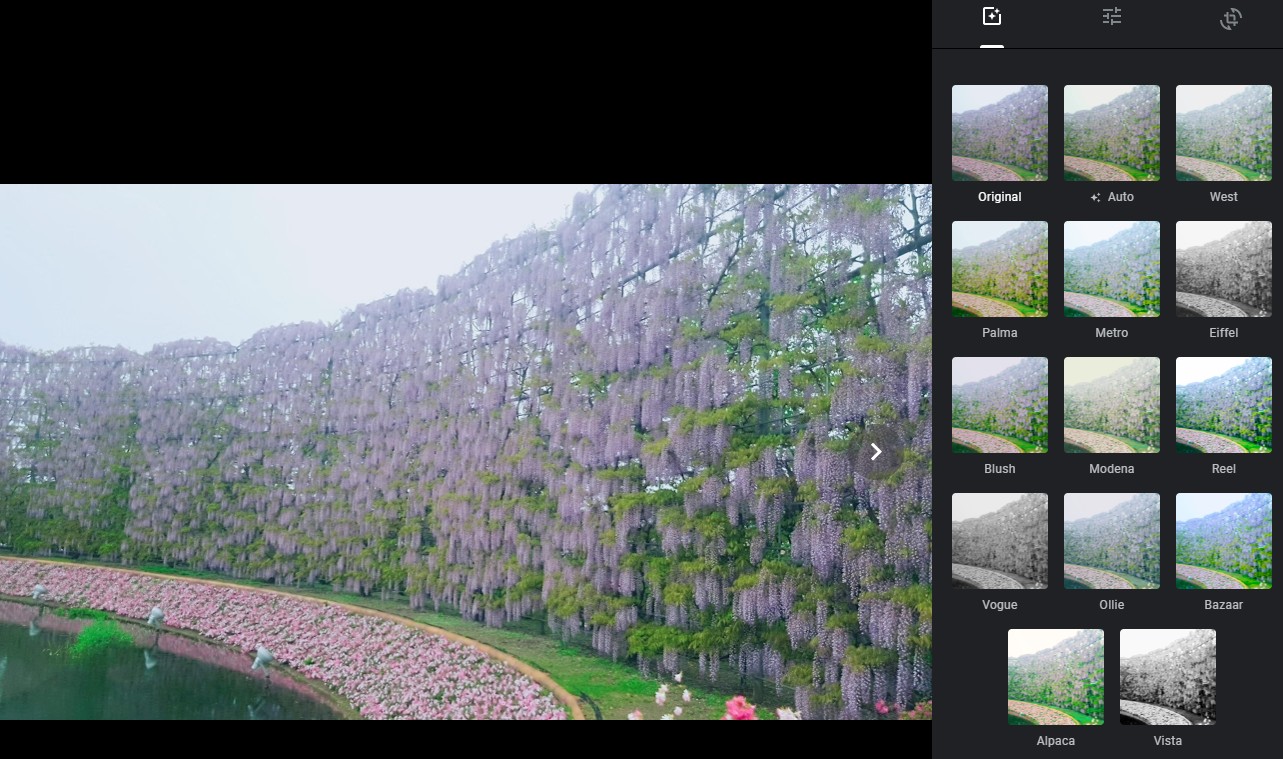The image size is (1283, 759).
Task: Apply the Auto enhancement filter
Action: click(1111, 133)
